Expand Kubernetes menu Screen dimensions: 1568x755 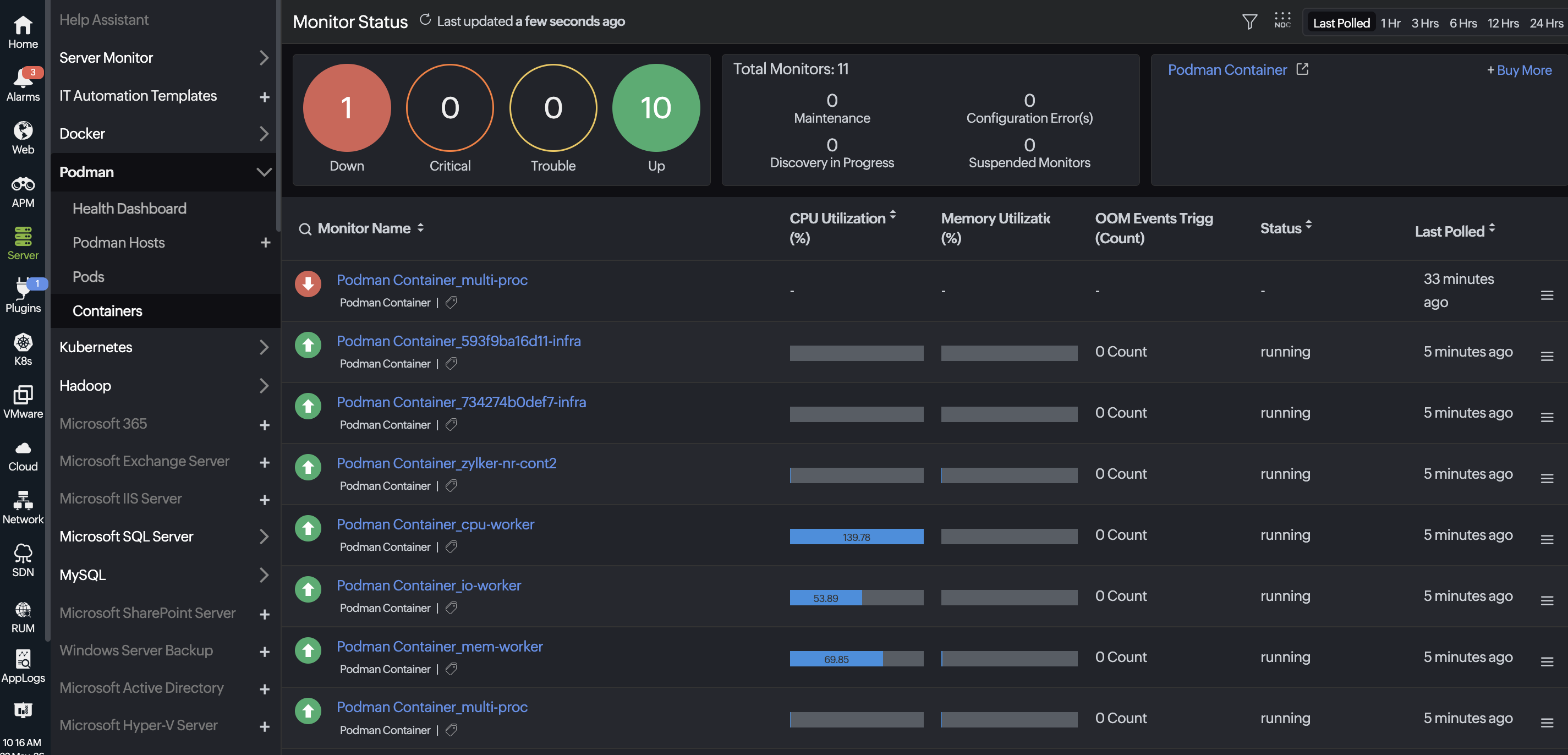[x=263, y=347]
